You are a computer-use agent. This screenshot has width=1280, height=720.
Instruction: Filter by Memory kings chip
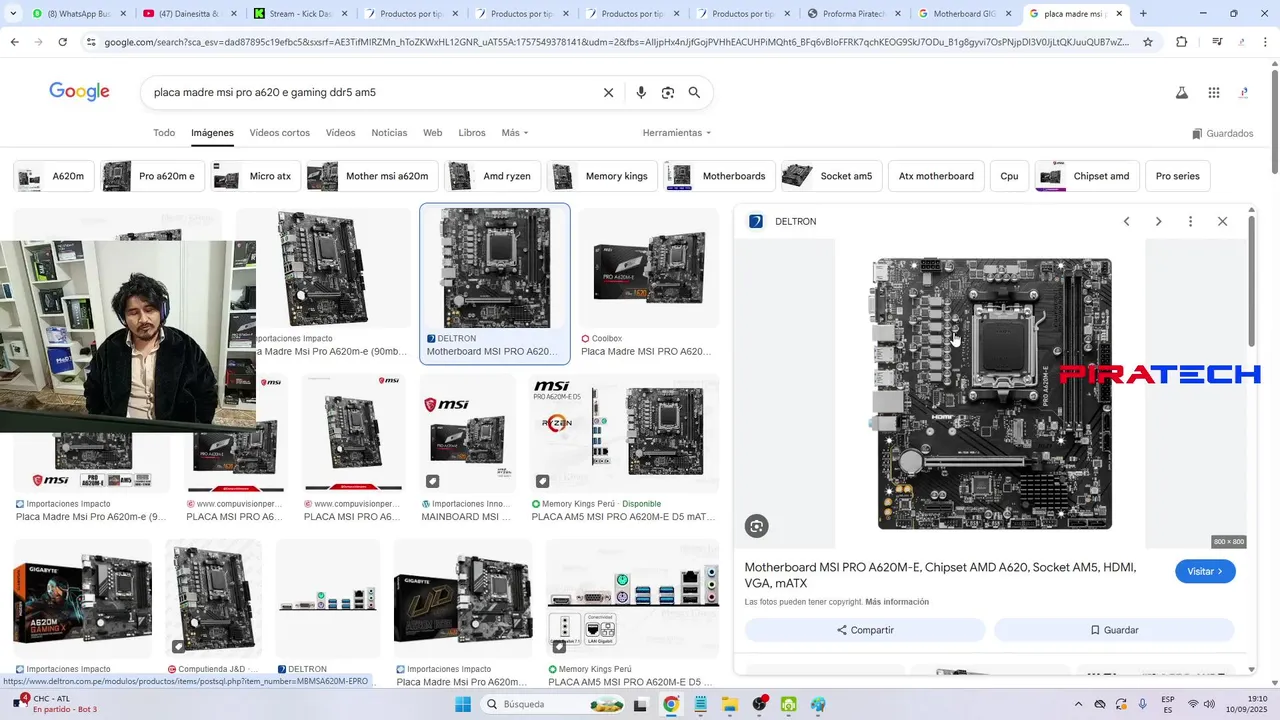tap(602, 176)
